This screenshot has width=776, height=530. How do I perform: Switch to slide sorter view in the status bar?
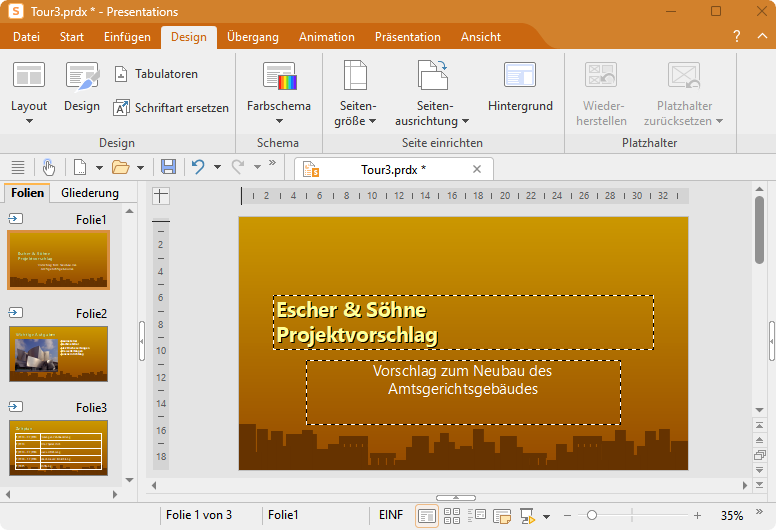point(452,516)
